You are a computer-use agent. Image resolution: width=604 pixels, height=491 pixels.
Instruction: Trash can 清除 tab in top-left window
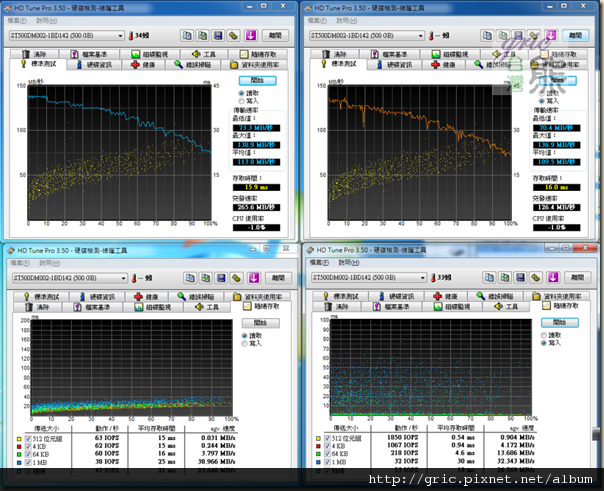(x=35, y=54)
